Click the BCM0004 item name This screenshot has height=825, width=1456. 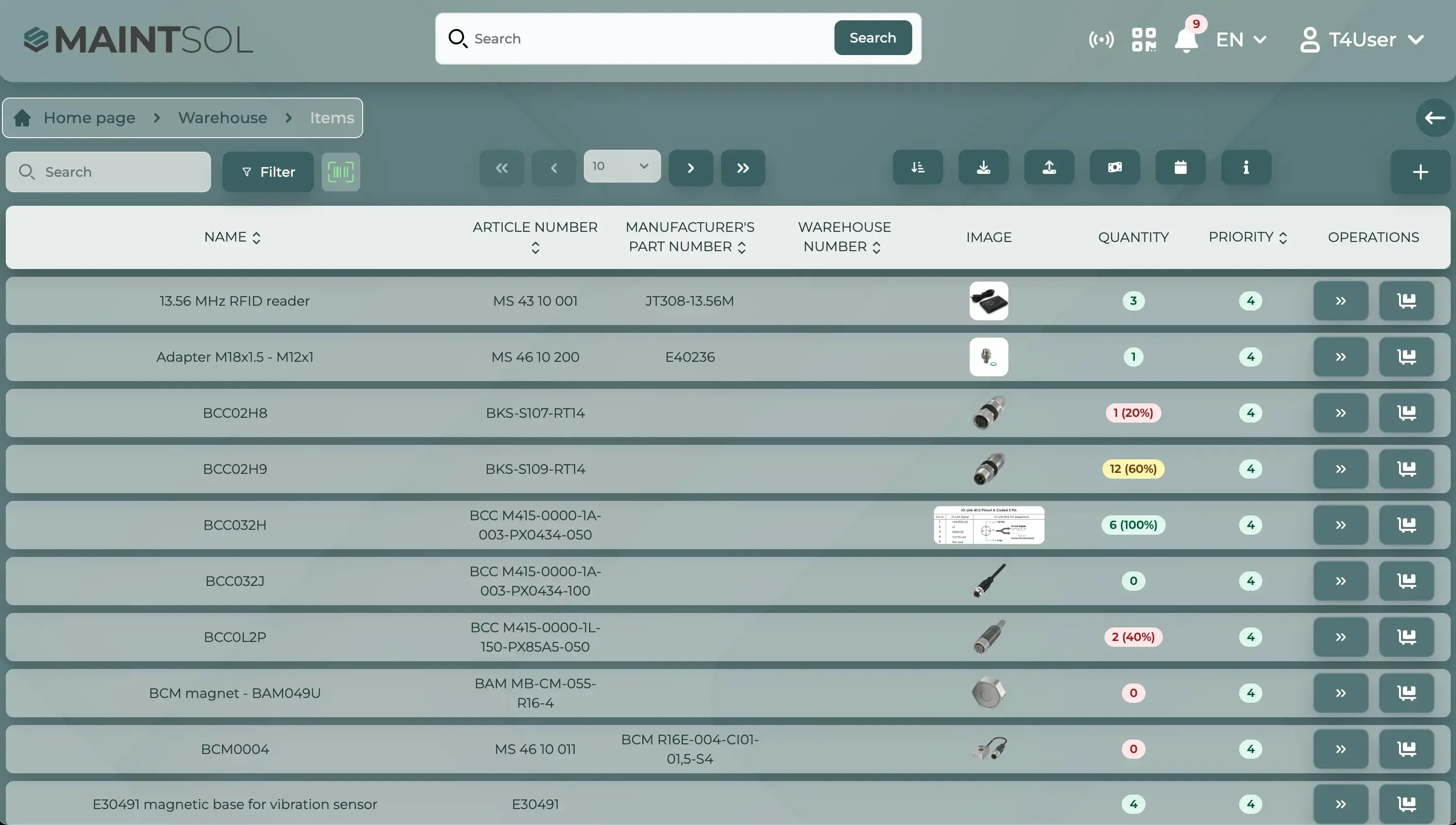tap(235, 749)
